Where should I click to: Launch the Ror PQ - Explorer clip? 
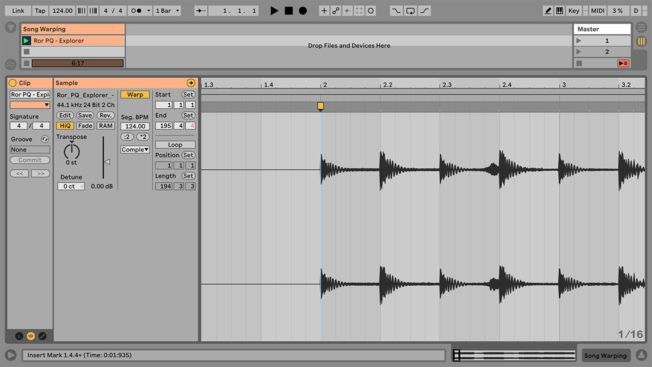pyautogui.click(x=26, y=41)
